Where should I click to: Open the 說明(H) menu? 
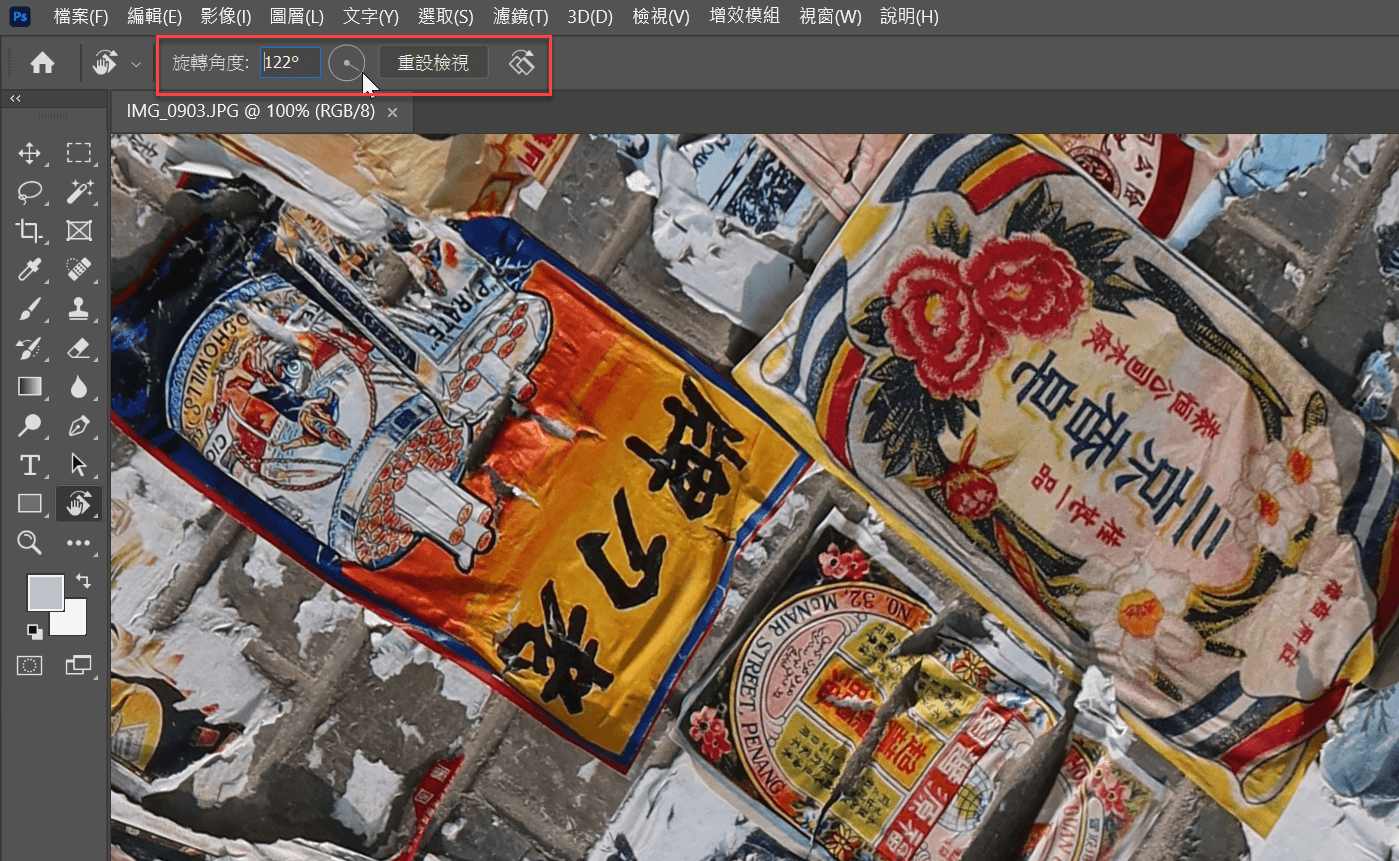pyautogui.click(x=909, y=16)
